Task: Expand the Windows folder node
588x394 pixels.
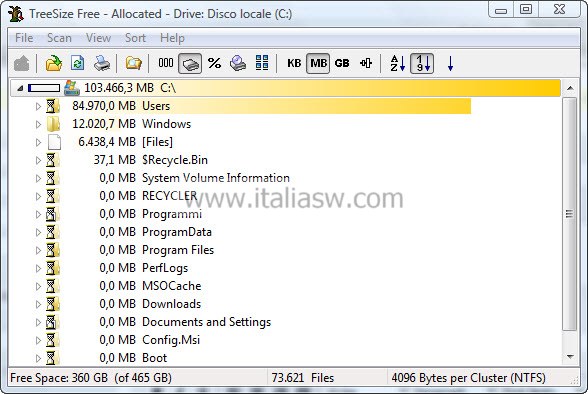Action: click(x=38, y=124)
